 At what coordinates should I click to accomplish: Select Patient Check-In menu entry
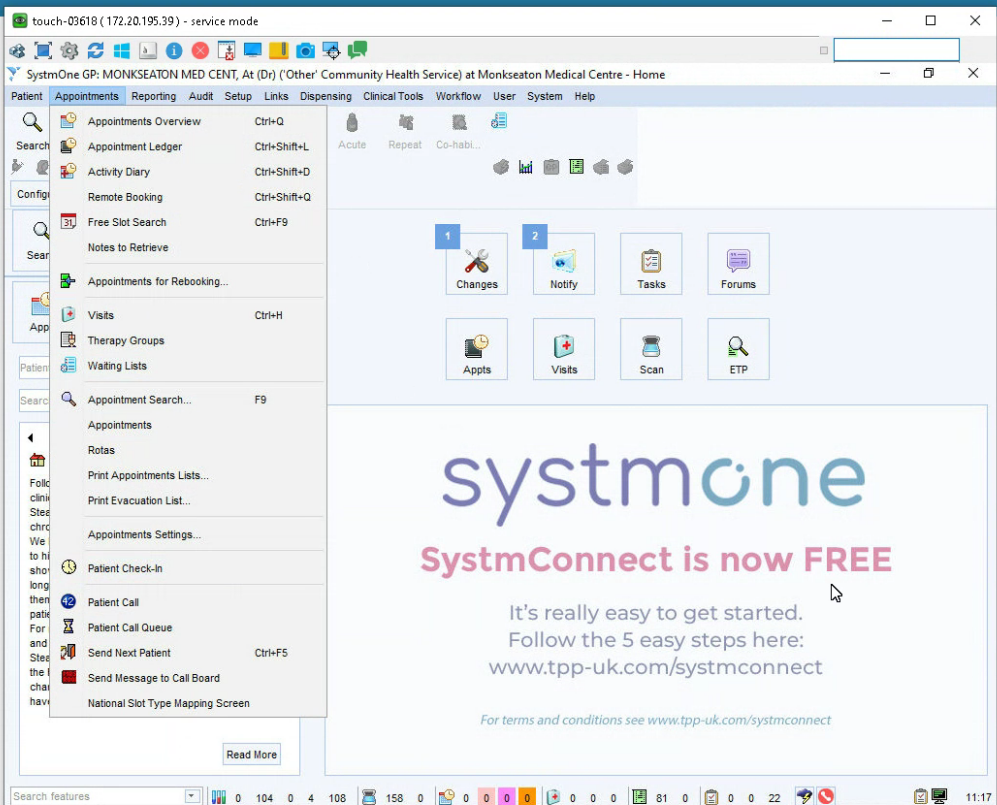(188, 568)
